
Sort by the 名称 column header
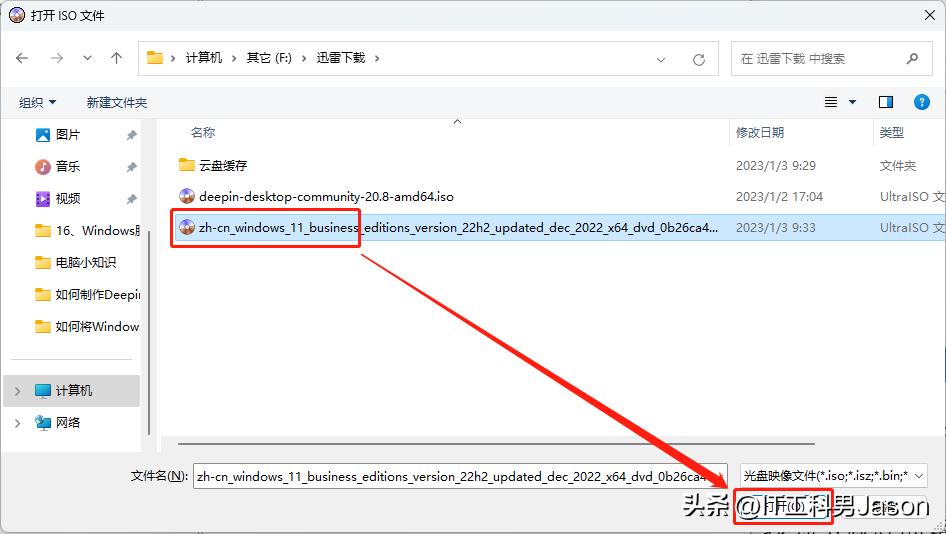click(x=203, y=132)
